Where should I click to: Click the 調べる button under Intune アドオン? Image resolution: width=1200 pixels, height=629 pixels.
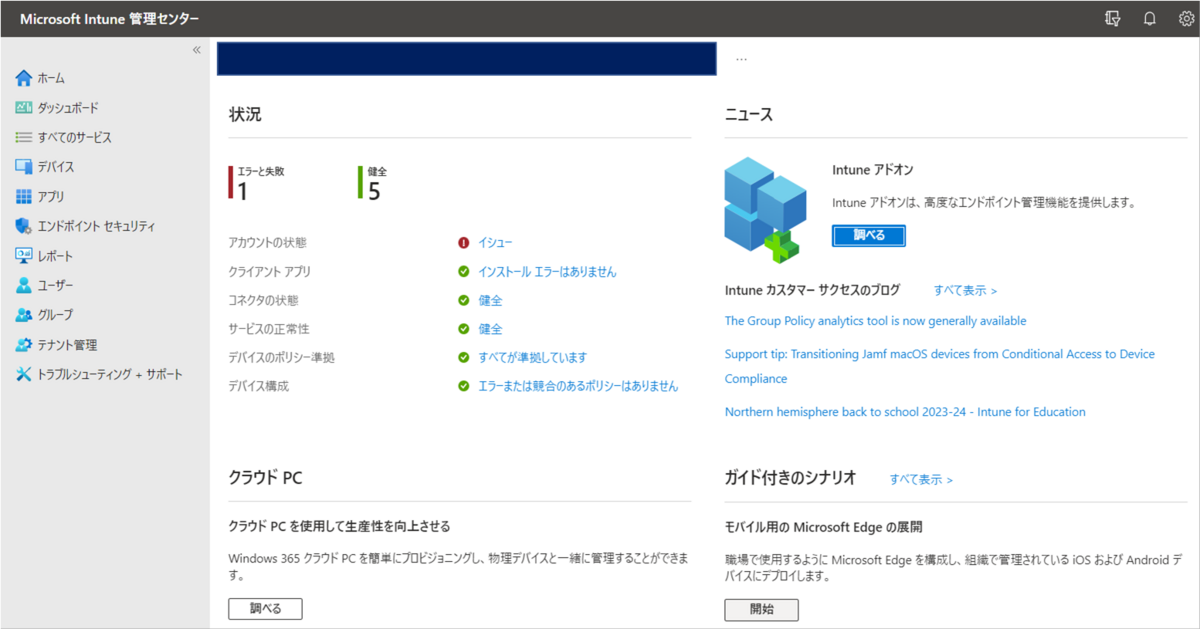(868, 236)
